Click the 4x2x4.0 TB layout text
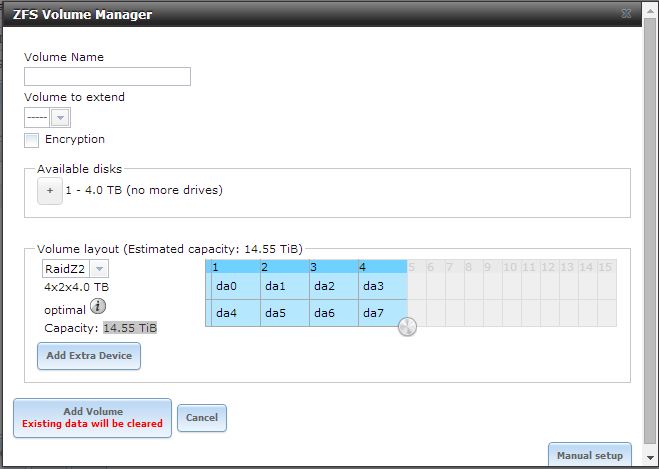Image resolution: width=659 pixels, height=469 pixels. click(x=76, y=287)
